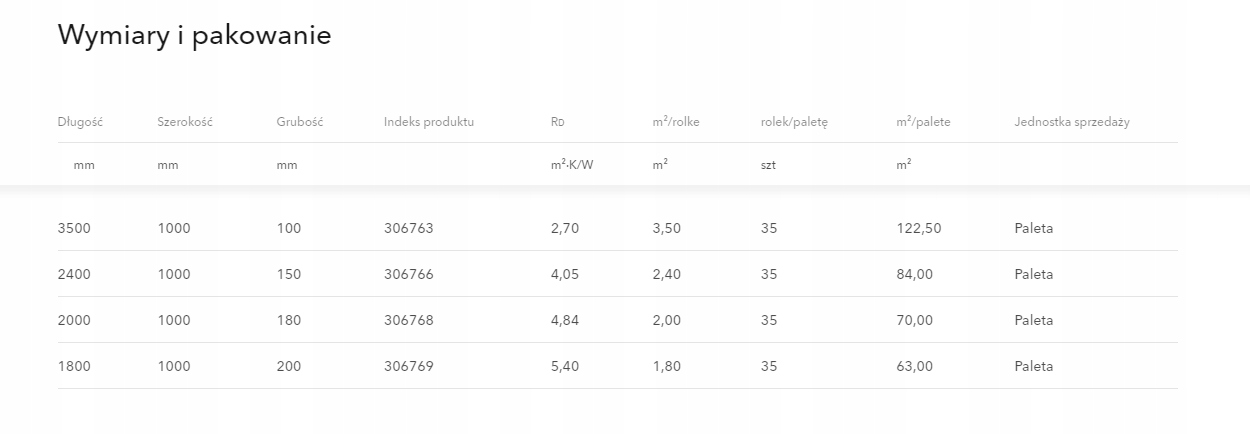Click the "Wymiary i pakowanie" heading
The image size is (1250, 434).
(194, 36)
